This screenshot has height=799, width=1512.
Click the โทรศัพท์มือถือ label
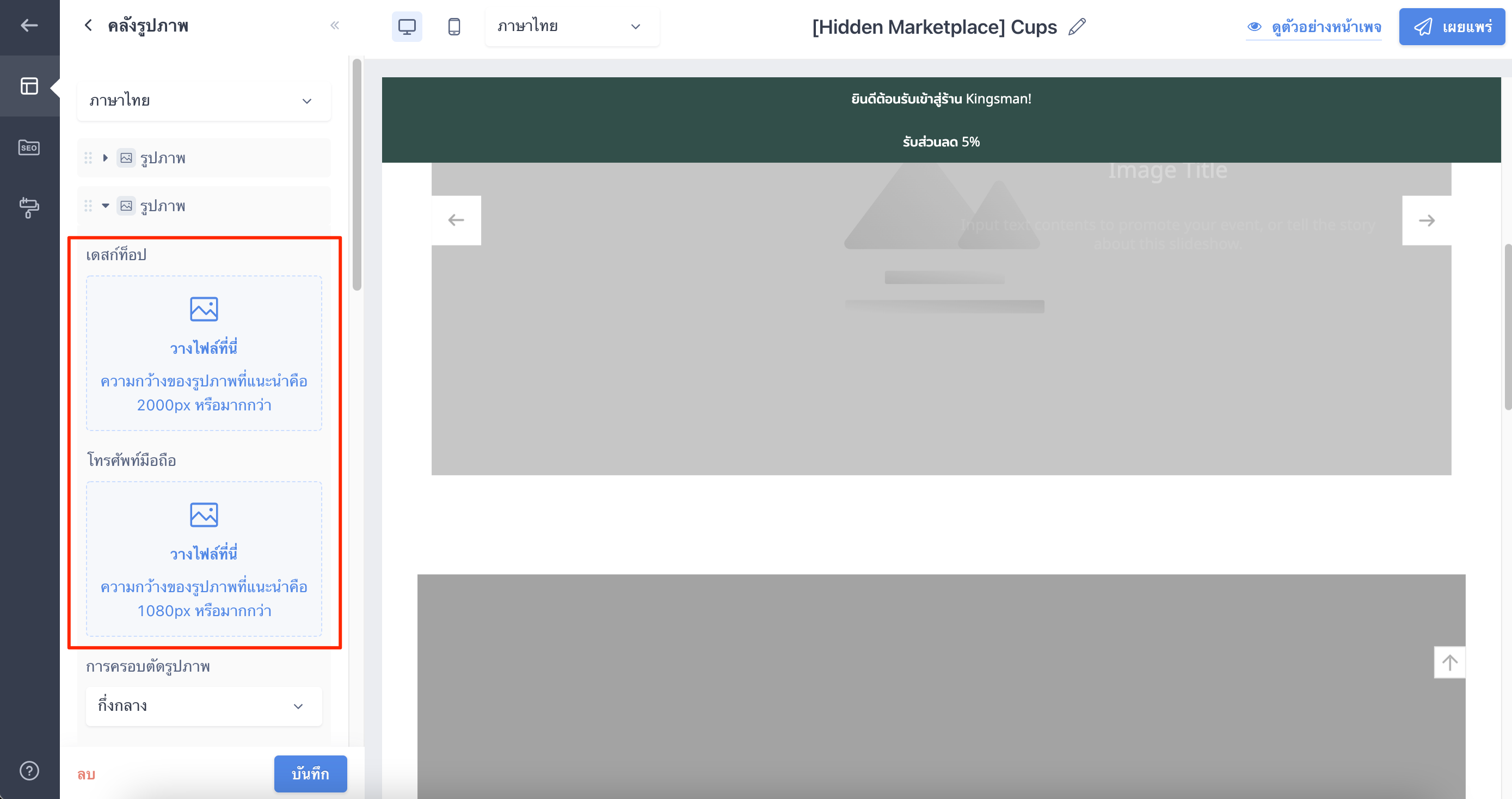132,460
